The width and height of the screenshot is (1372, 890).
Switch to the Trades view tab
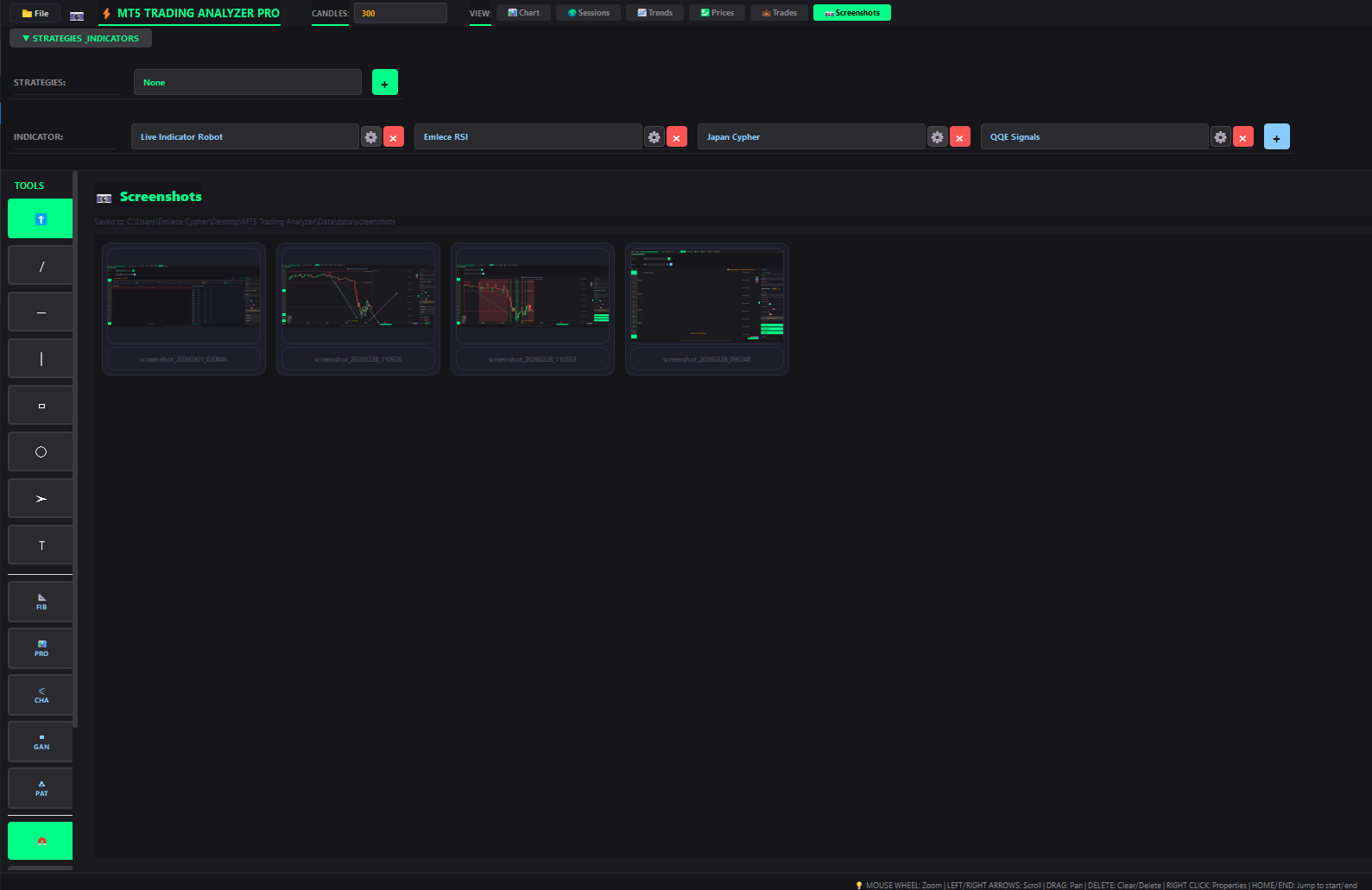(779, 13)
